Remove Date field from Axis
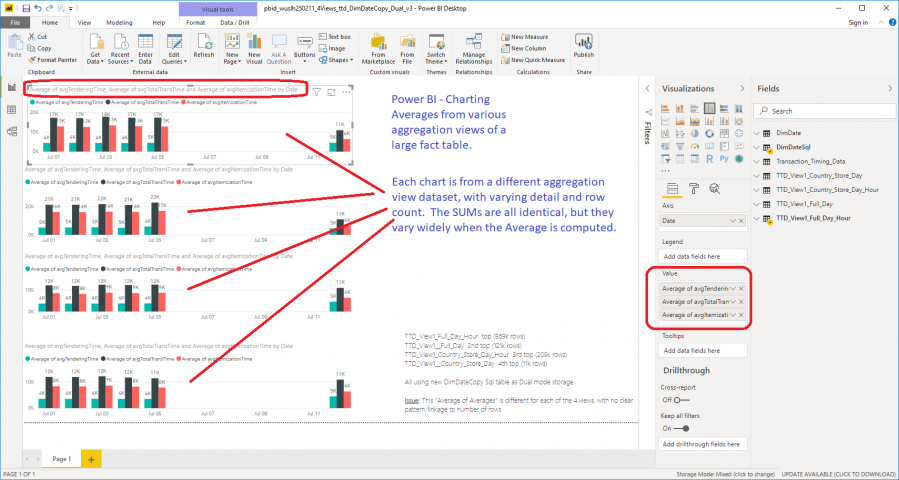The height and width of the screenshot is (480, 899). pyautogui.click(x=741, y=221)
